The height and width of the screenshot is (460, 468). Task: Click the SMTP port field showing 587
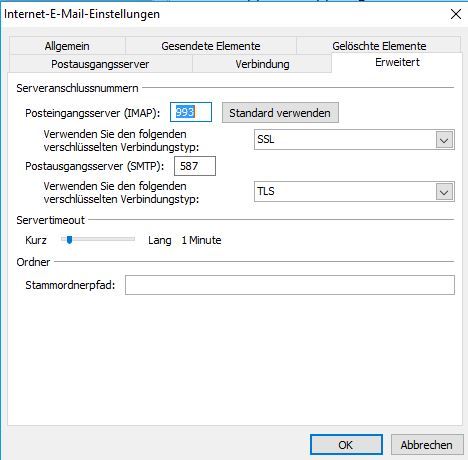tap(195, 166)
